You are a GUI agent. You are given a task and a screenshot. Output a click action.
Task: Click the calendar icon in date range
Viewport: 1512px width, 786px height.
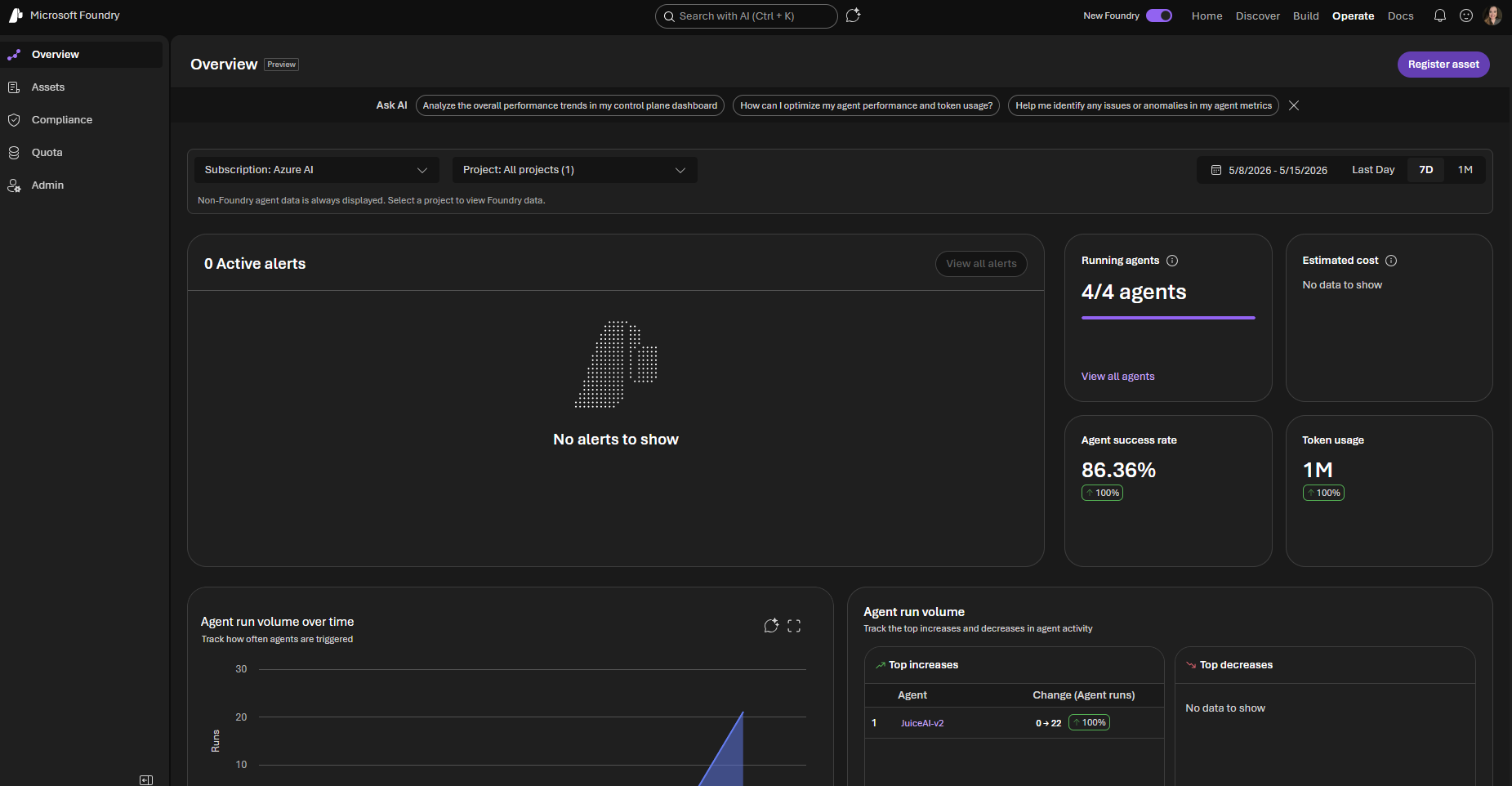coord(1215,170)
